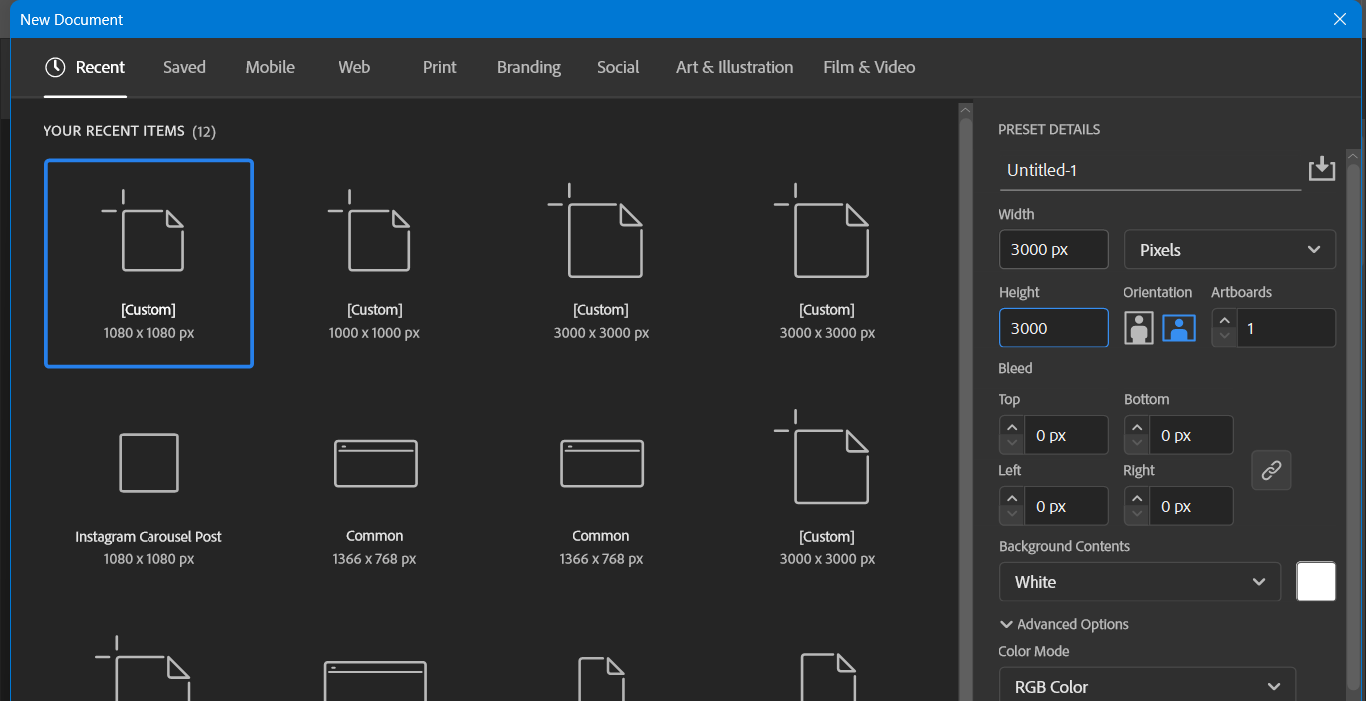The height and width of the screenshot is (701, 1366).
Task: Toggle the bleed link chain icon
Action: pos(1271,470)
